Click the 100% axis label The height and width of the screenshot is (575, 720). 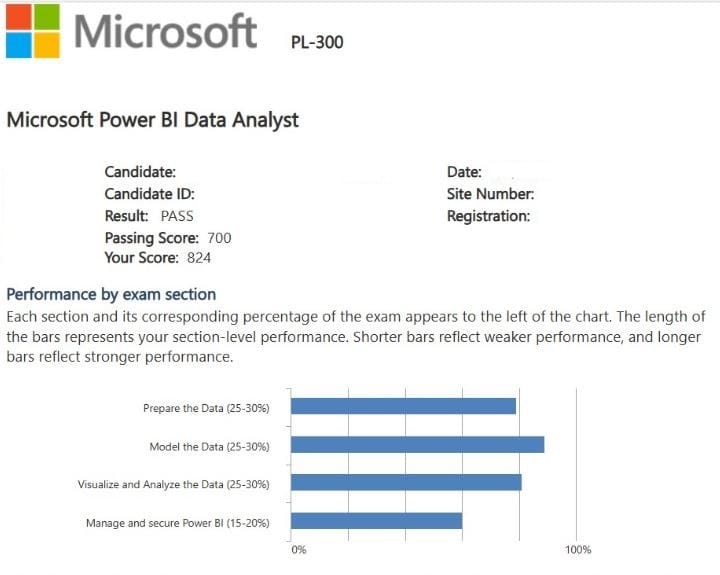tap(578, 550)
